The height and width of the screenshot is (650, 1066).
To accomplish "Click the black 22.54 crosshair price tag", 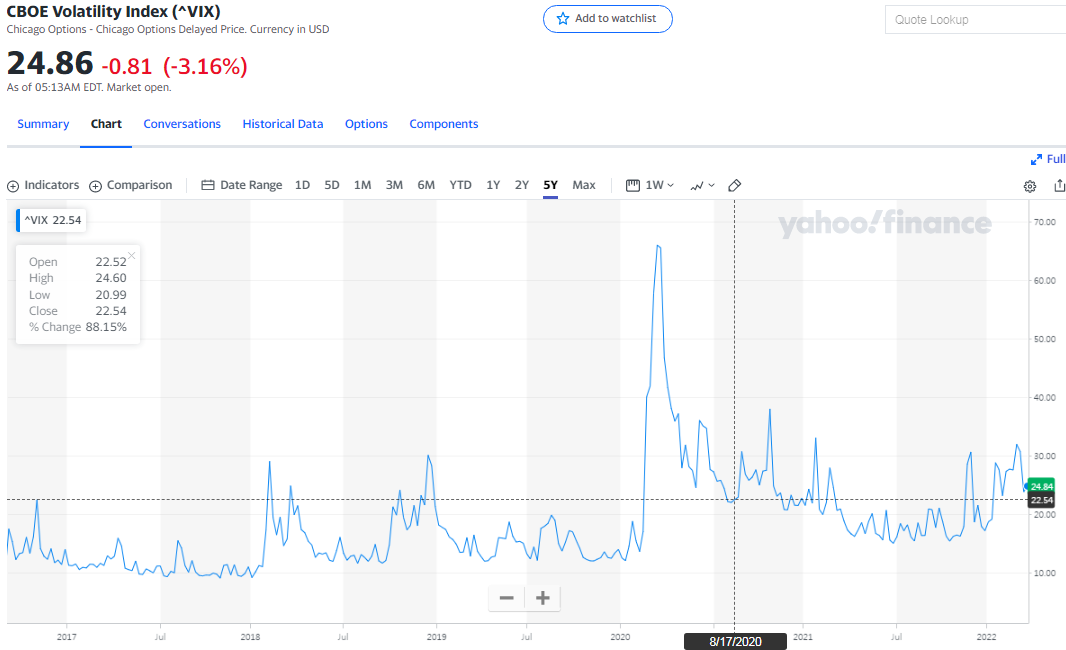I will coord(1042,500).
